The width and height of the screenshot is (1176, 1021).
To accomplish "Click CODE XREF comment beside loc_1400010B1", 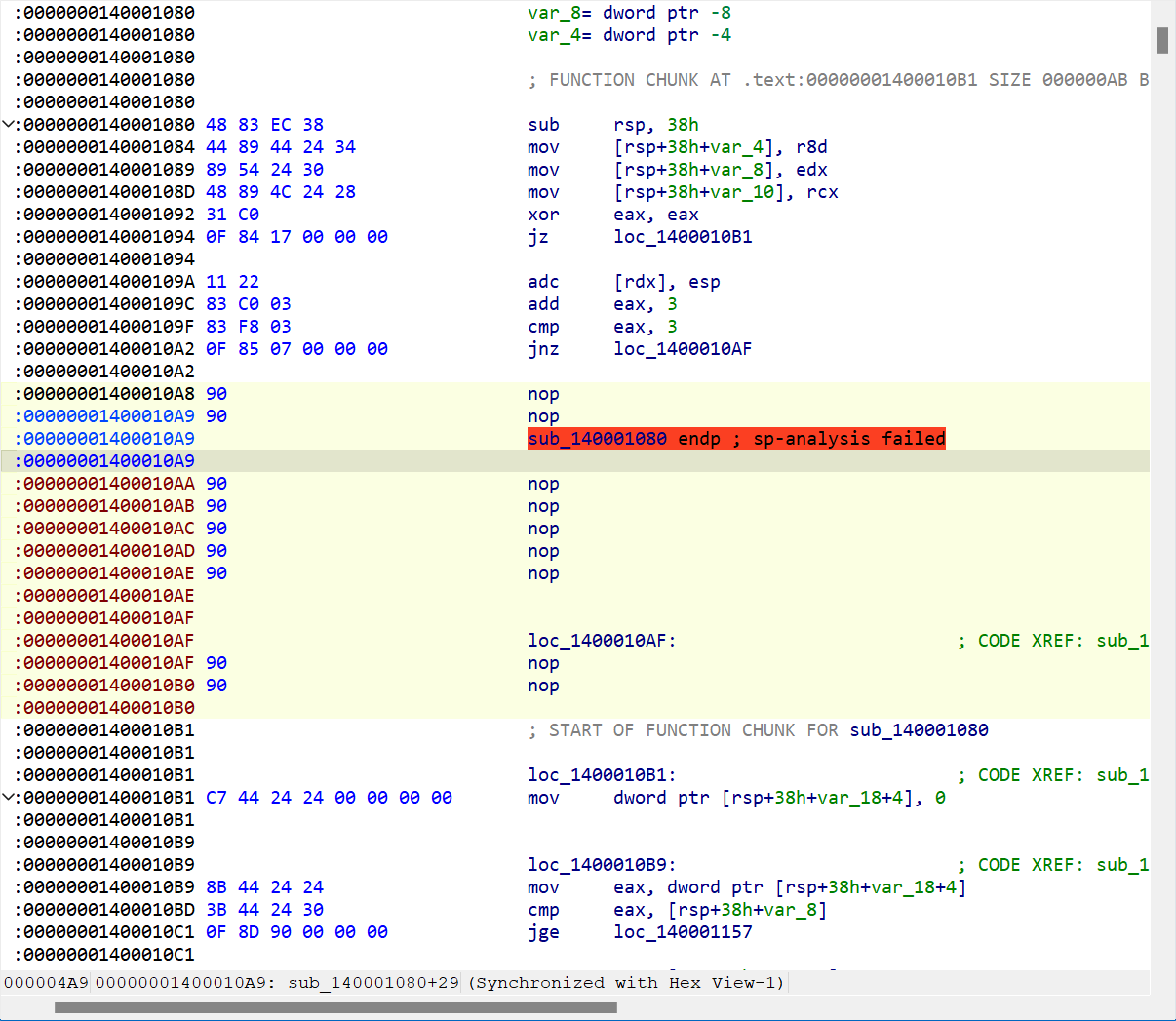I will coord(1053,775).
